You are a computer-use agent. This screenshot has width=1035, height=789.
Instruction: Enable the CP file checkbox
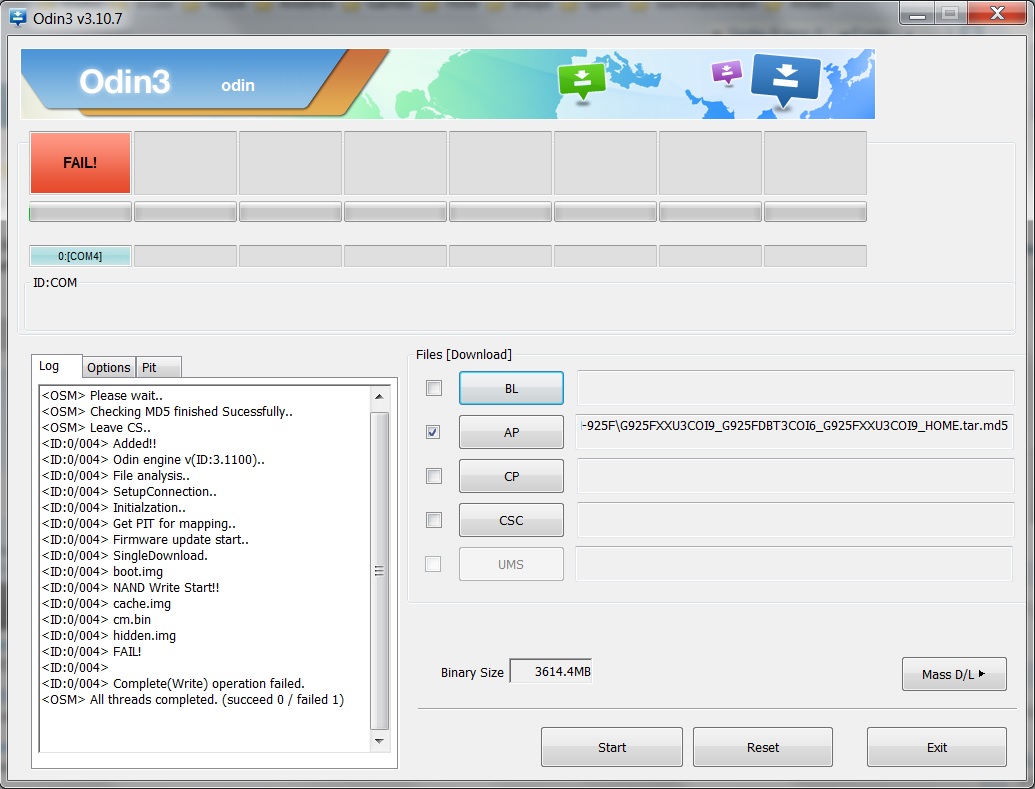pyautogui.click(x=433, y=476)
